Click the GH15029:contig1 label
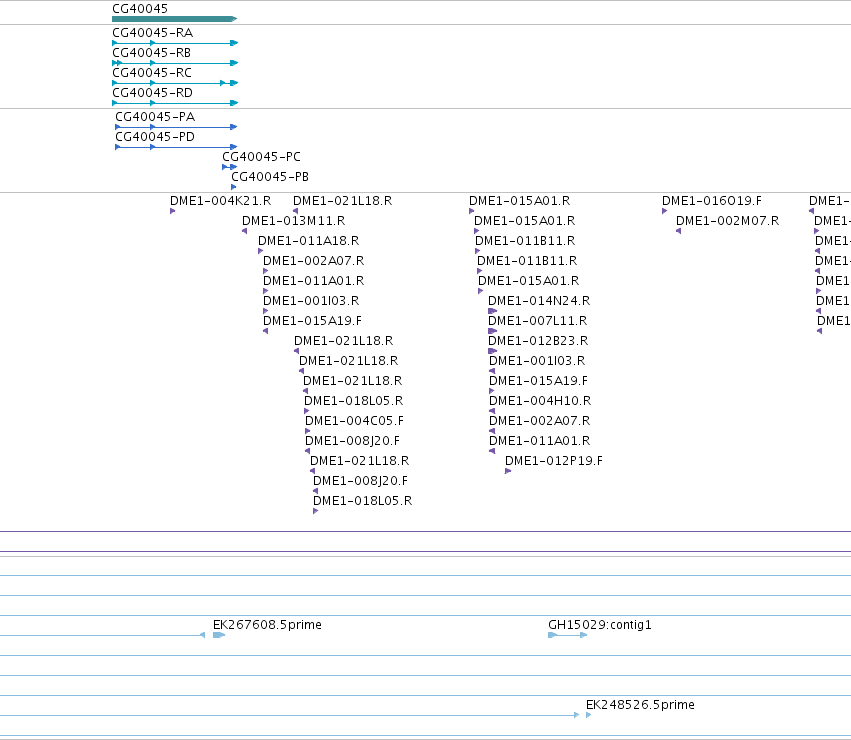The width and height of the screenshot is (851, 740). click(600, 625)
